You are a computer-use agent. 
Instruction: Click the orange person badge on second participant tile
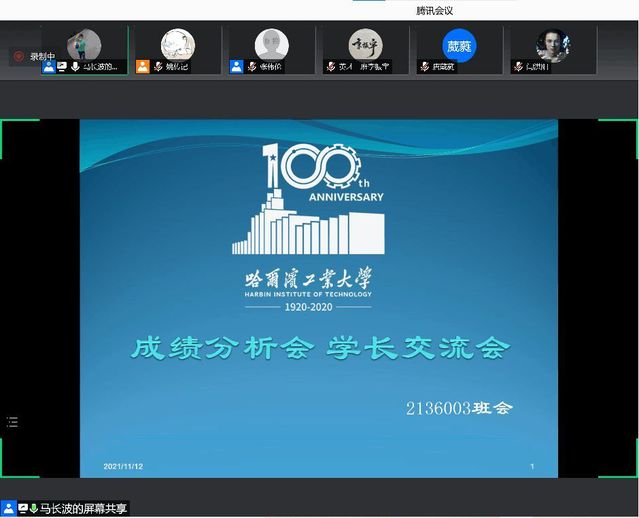coord(143,66)
